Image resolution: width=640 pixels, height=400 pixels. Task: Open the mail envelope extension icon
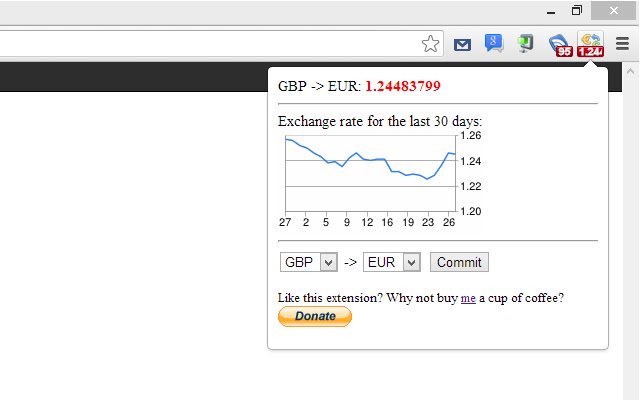tap(462, 44)
